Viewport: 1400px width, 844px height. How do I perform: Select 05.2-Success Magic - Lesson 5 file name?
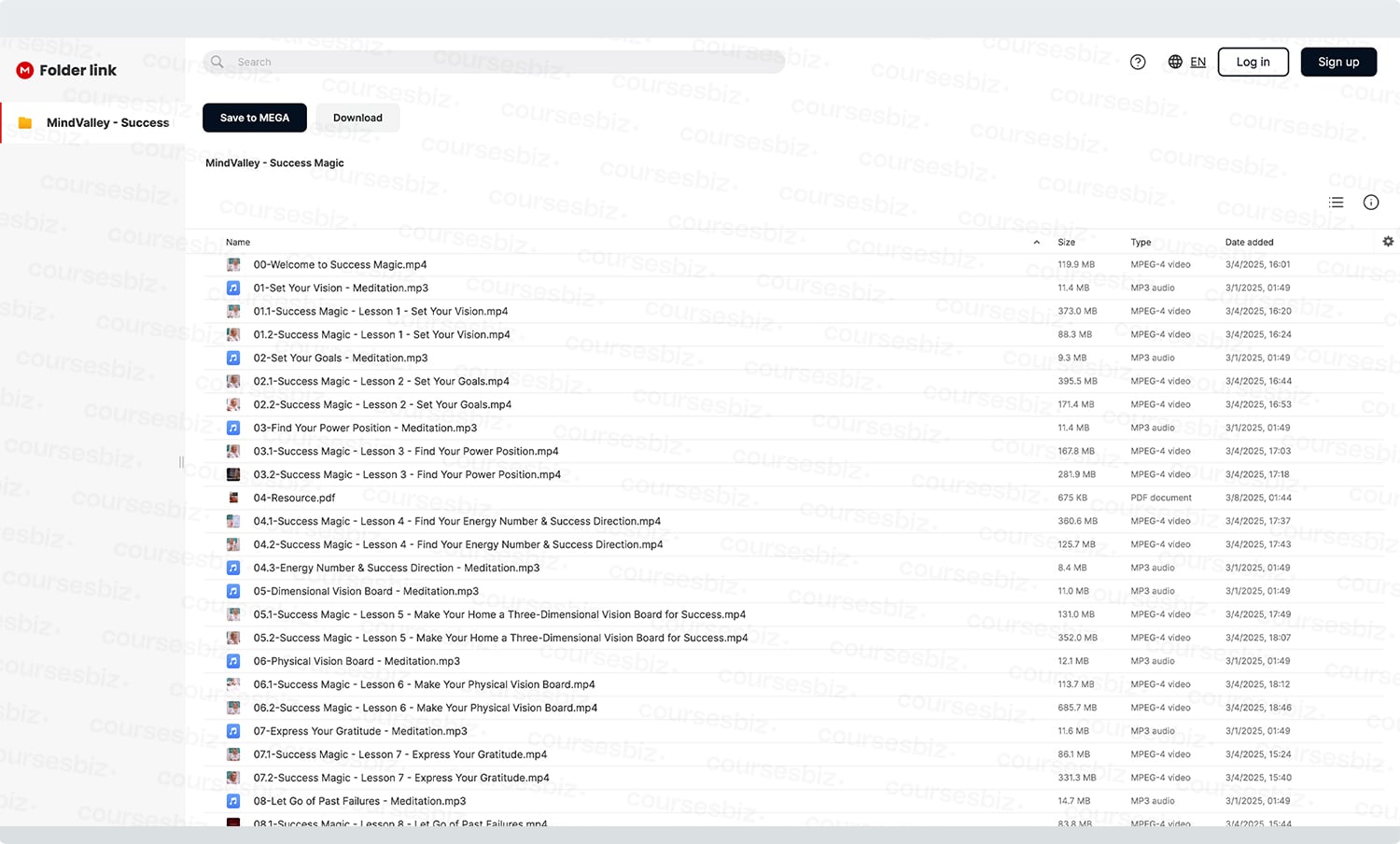point(500,638)
